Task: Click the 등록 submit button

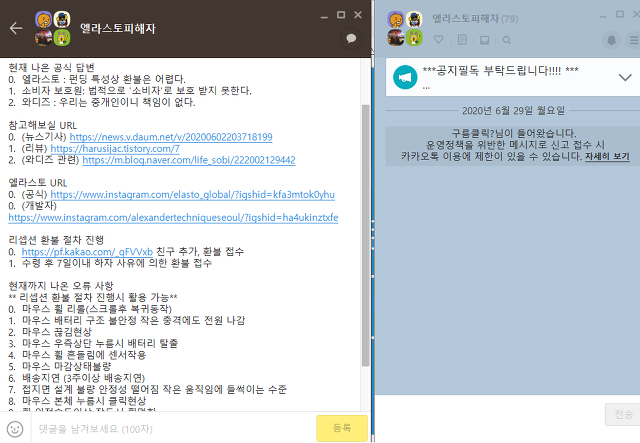Action: (342, 428)
